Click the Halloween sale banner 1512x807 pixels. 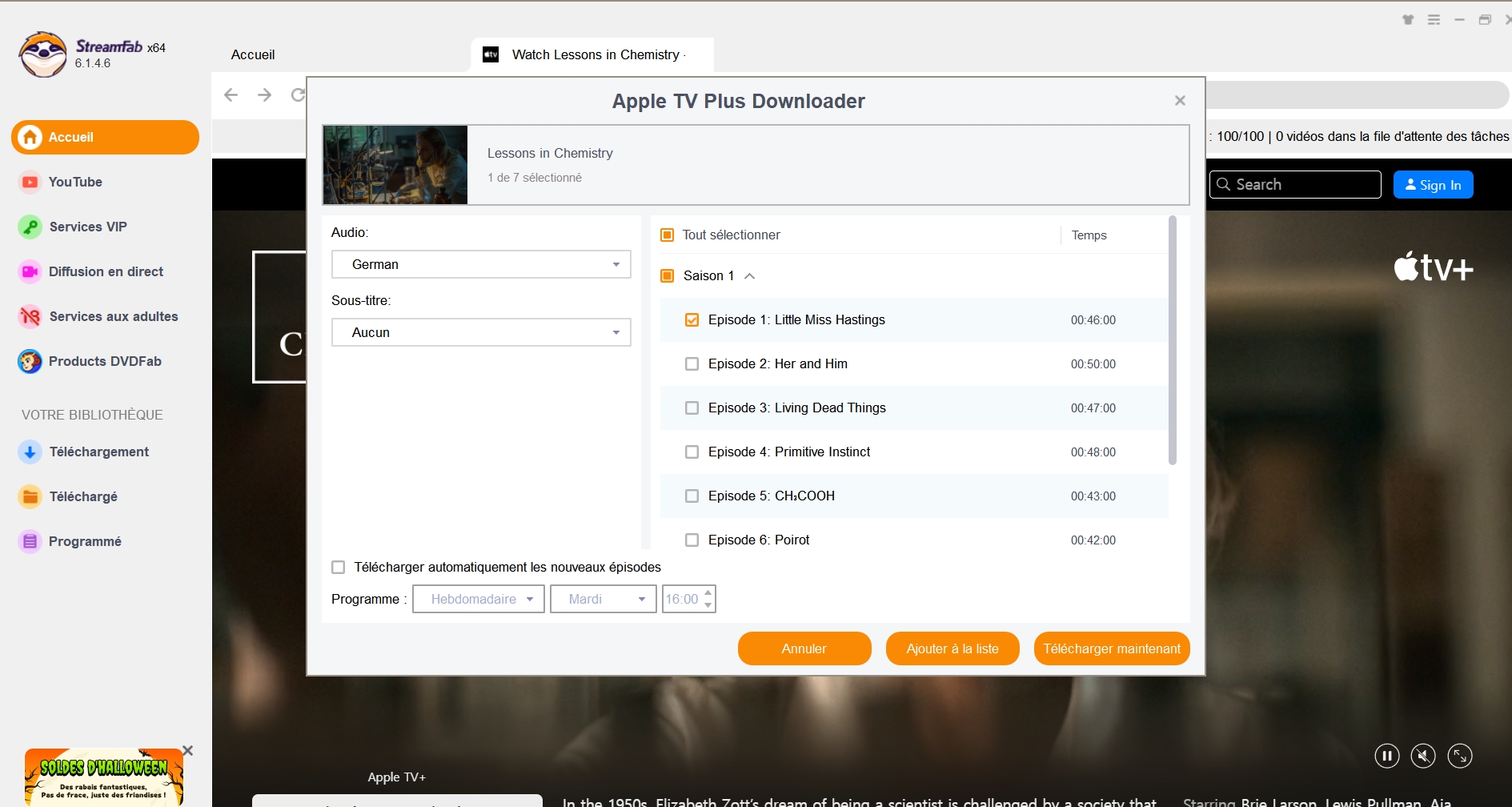(104, 777)
